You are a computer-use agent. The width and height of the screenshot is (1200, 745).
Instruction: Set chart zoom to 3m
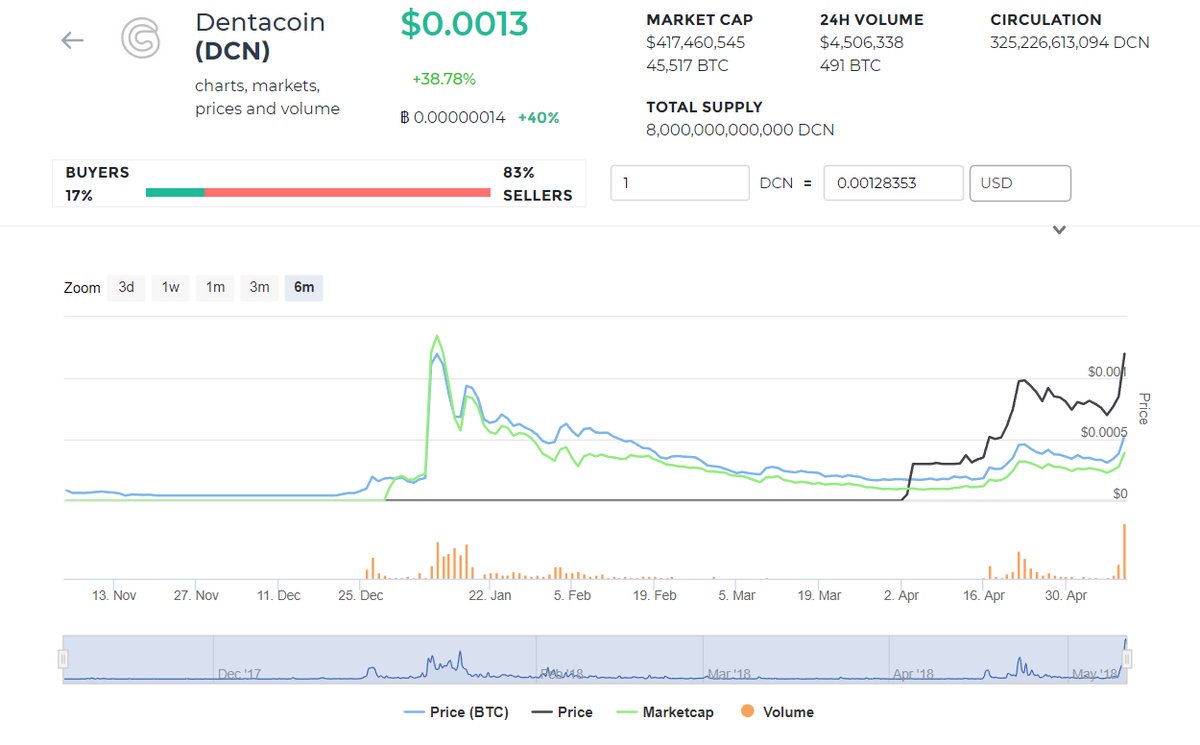(x=259, y=287)
